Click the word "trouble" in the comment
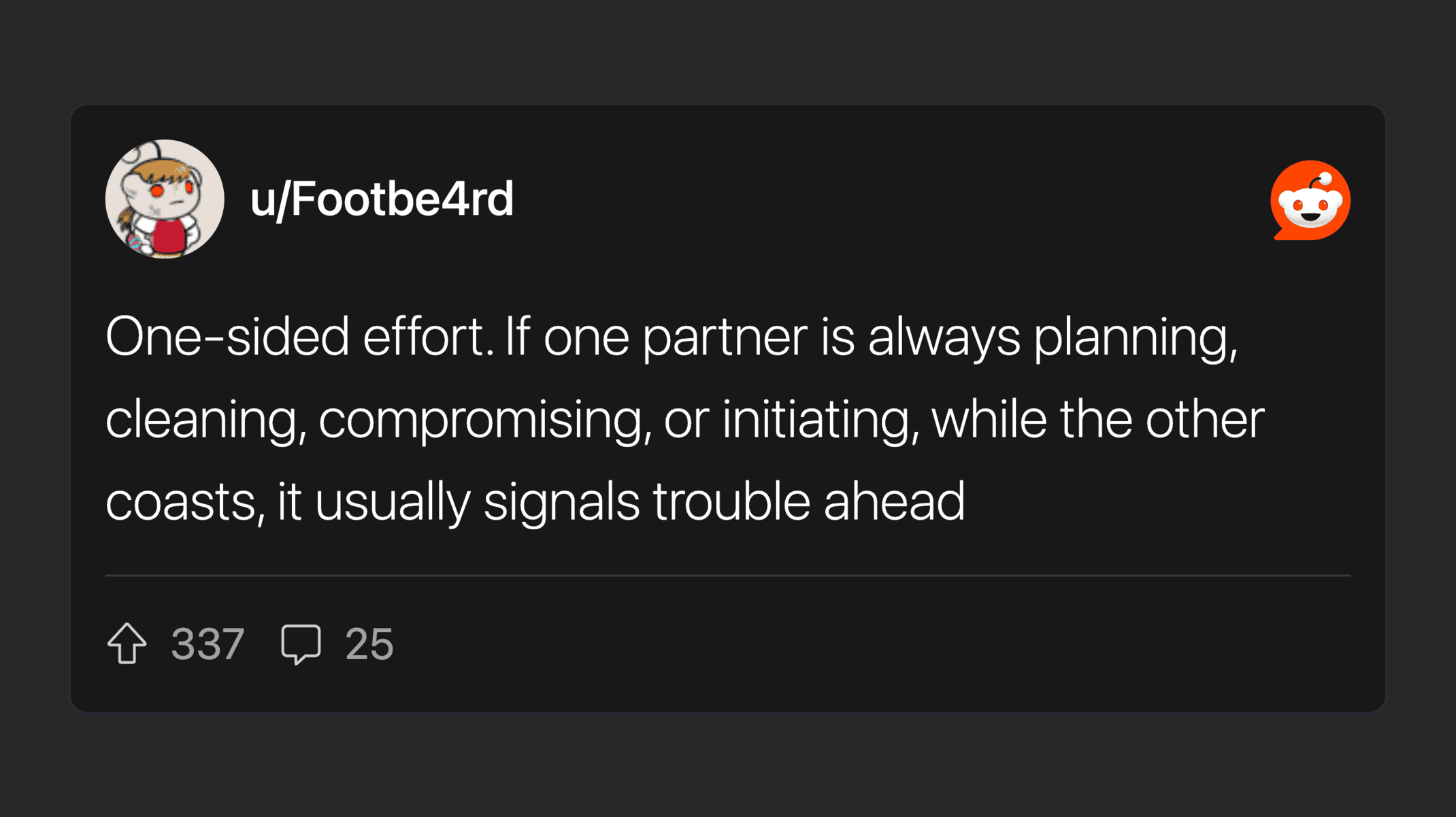 (x=731, y=501)
